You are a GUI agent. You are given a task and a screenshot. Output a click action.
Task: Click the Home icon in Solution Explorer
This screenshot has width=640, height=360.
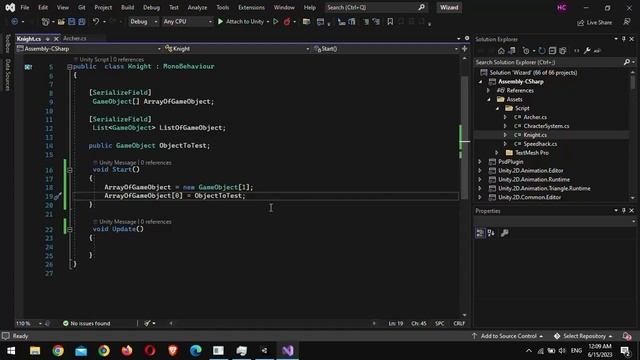pyautogui.click(x=501, y=51)
